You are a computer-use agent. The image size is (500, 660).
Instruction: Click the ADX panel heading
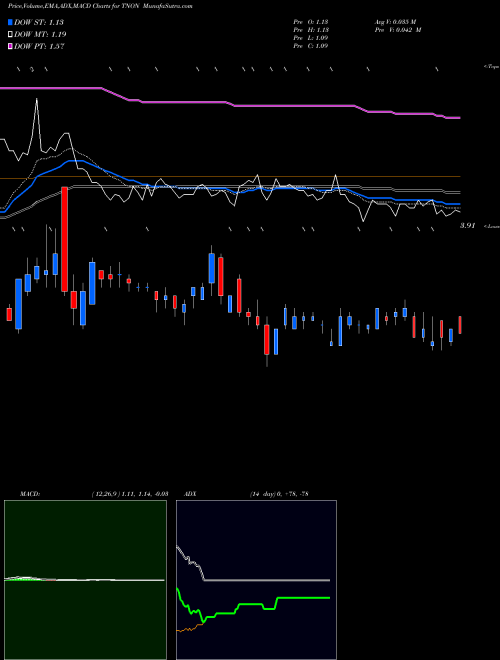pos(190,494)
